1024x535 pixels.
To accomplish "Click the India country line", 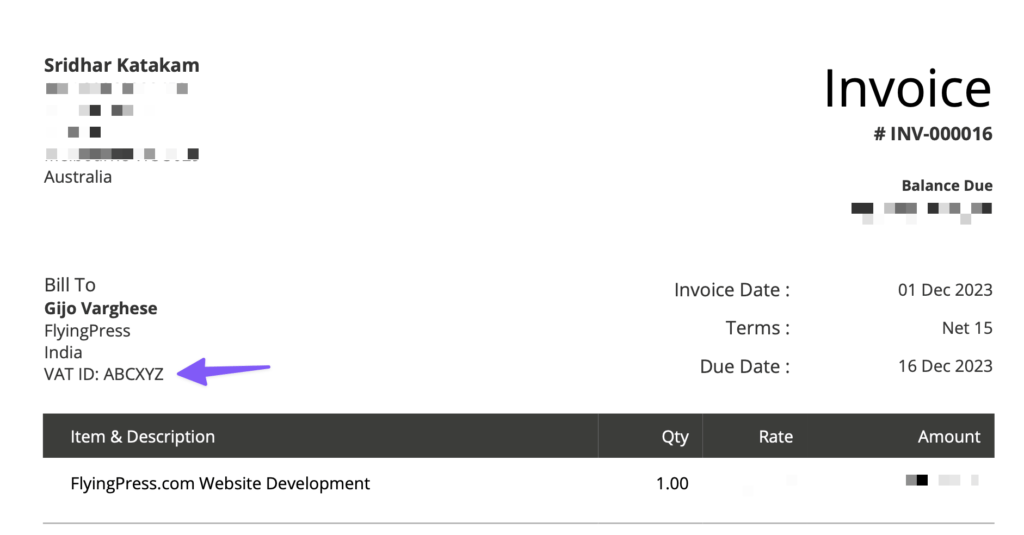I will pos(63,352).
